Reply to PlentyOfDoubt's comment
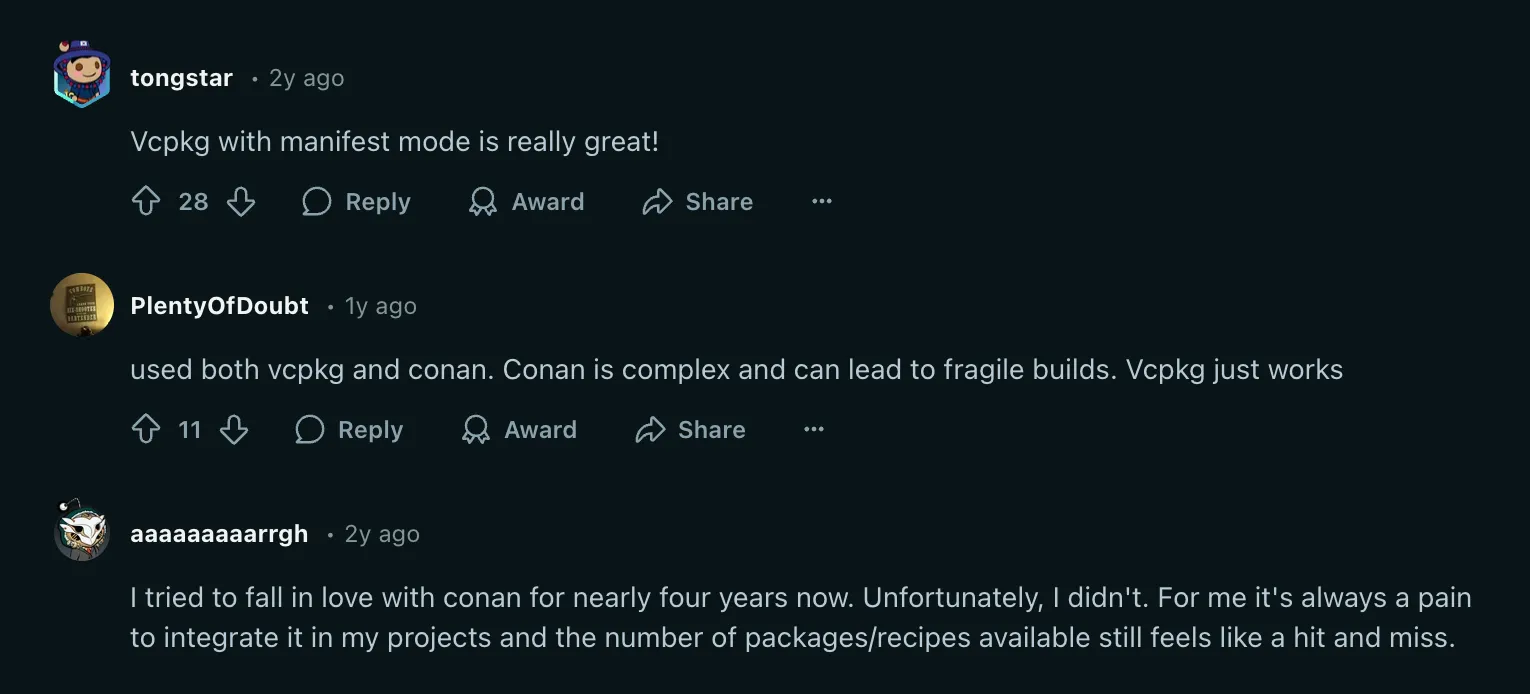Image resolution: width=1530 pixels, height=694 pixels. click(349, 430)
